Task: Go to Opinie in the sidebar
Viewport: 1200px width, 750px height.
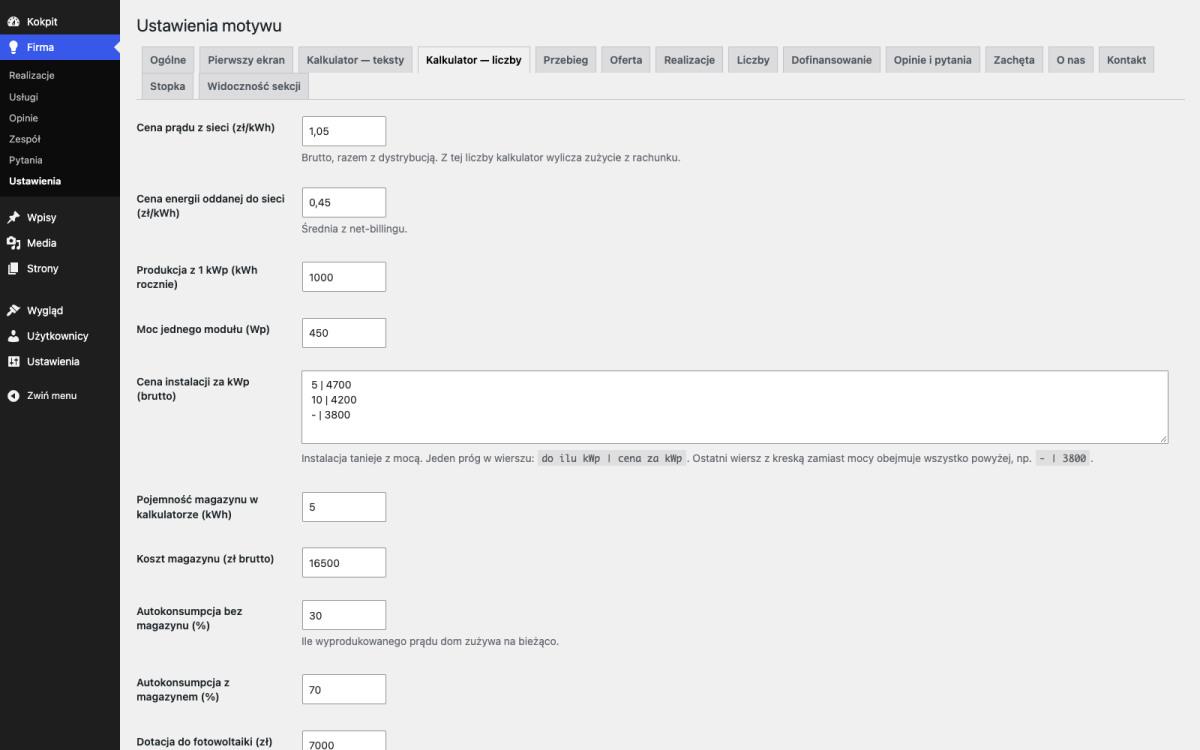Action: tap(24, 118)
